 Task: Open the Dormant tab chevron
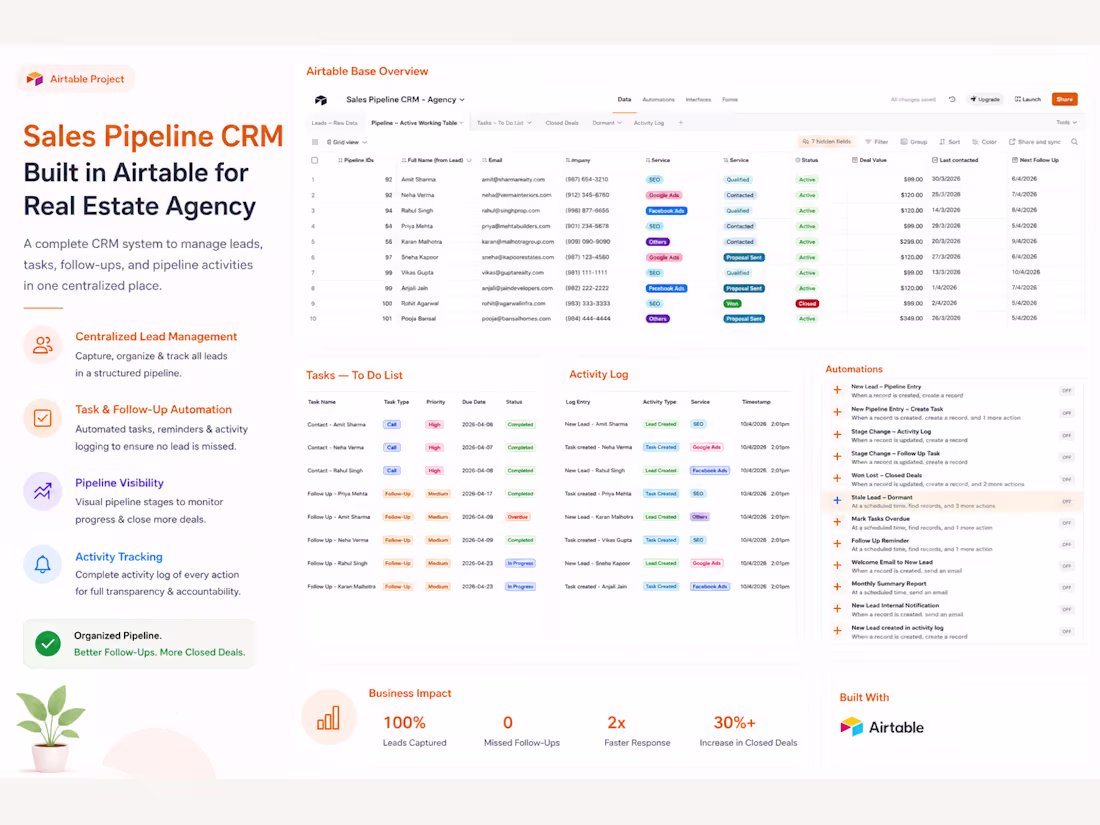[619, 123]
